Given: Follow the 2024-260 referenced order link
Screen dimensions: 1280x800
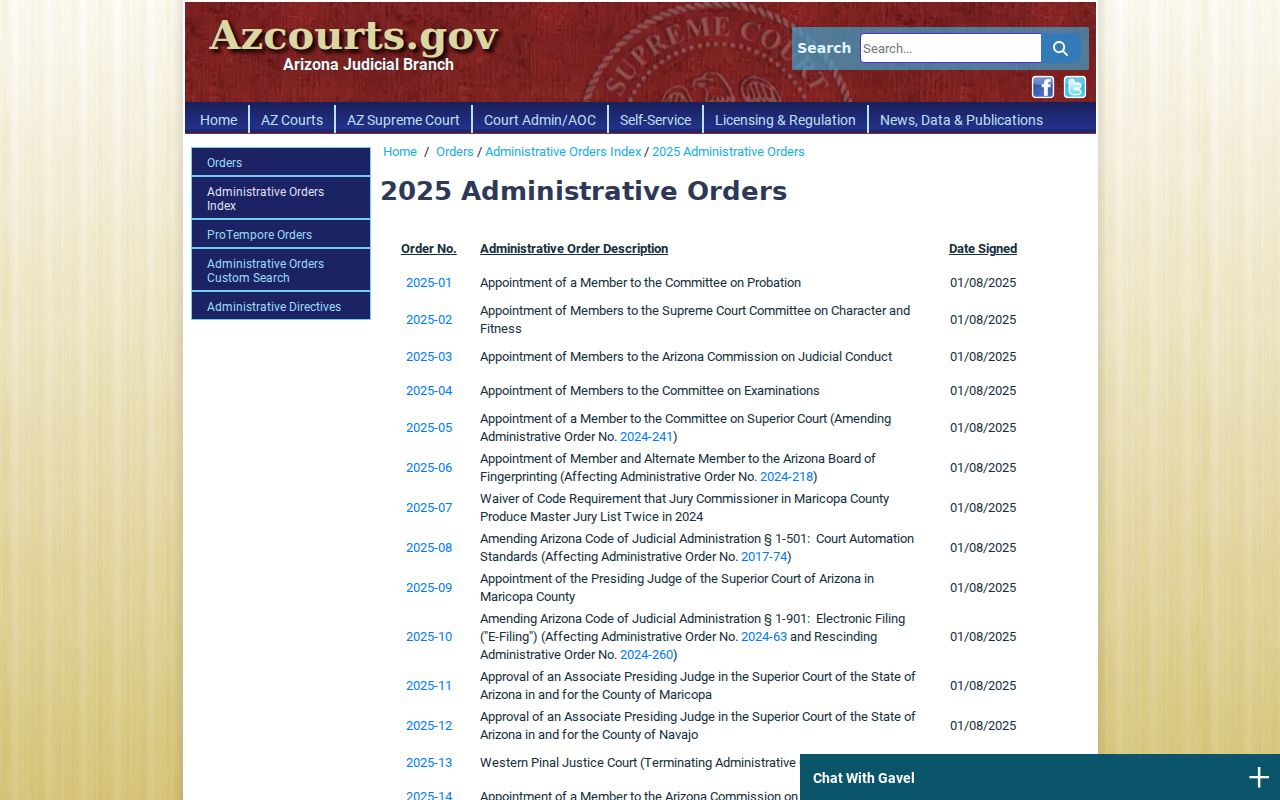Looking at the screenshot, I should pos(646,655).
